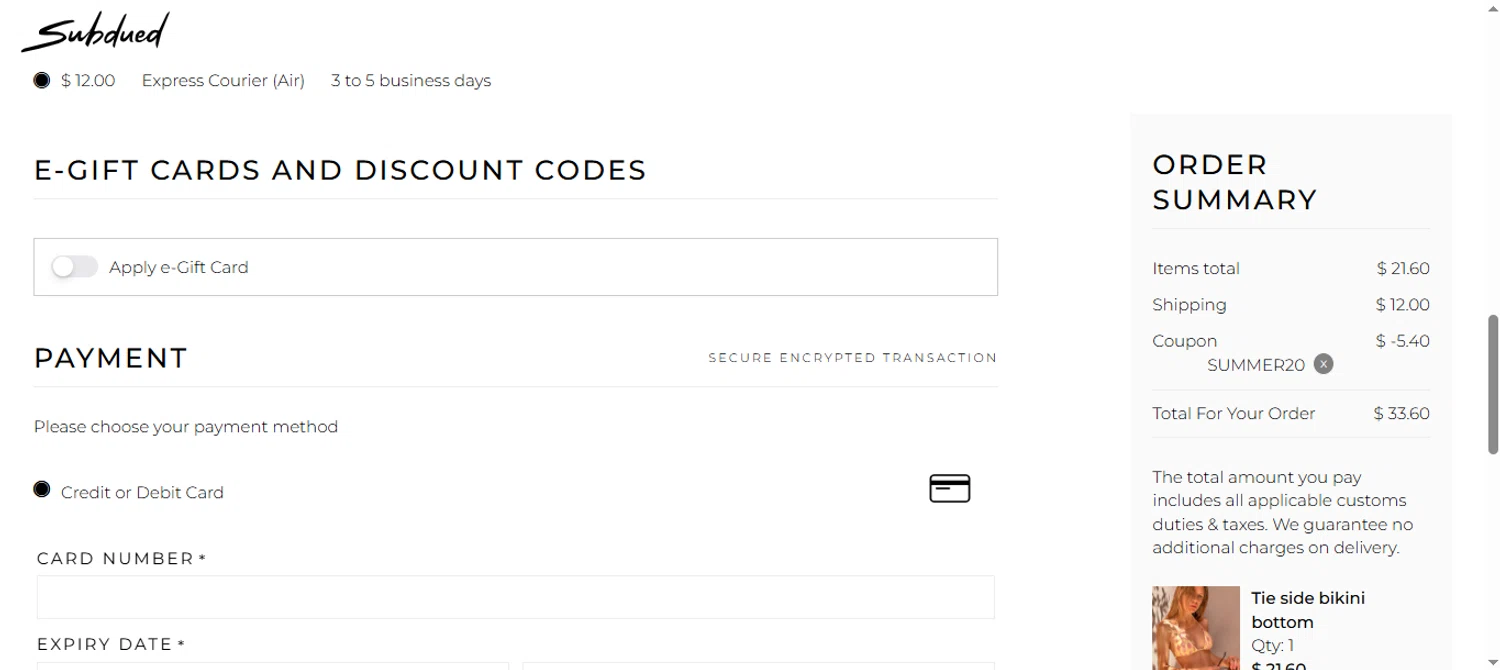Viewport: 1500px width, 670px height.
Task: Click the Subdued logo
Action: tap(95, 33)
